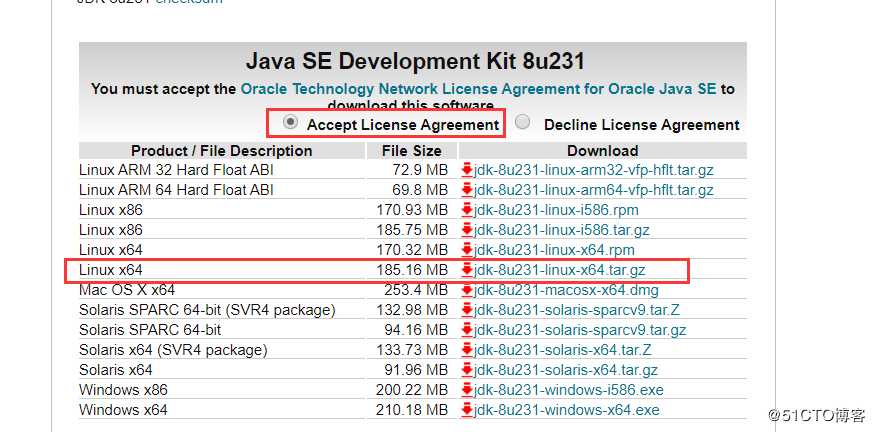Click red download arrow for macosx-x64.dmg
The width and height of the screenshot is (875, 432).
(x=467, y=290)
